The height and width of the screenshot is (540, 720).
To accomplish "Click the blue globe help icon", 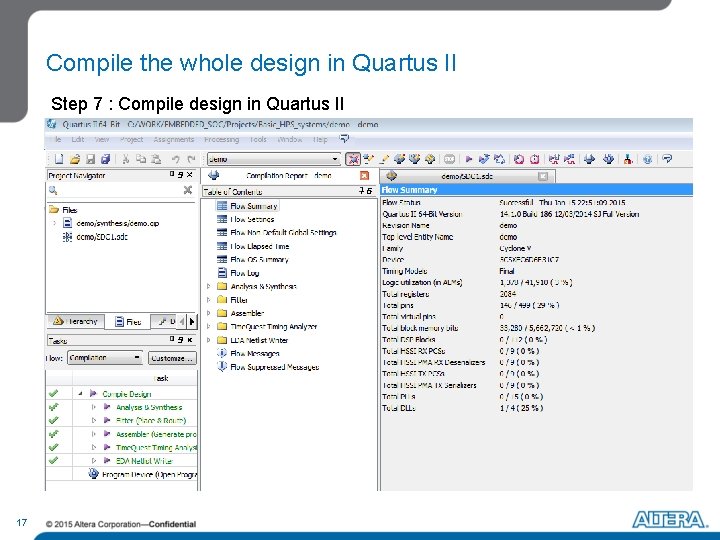I will 647,159.
